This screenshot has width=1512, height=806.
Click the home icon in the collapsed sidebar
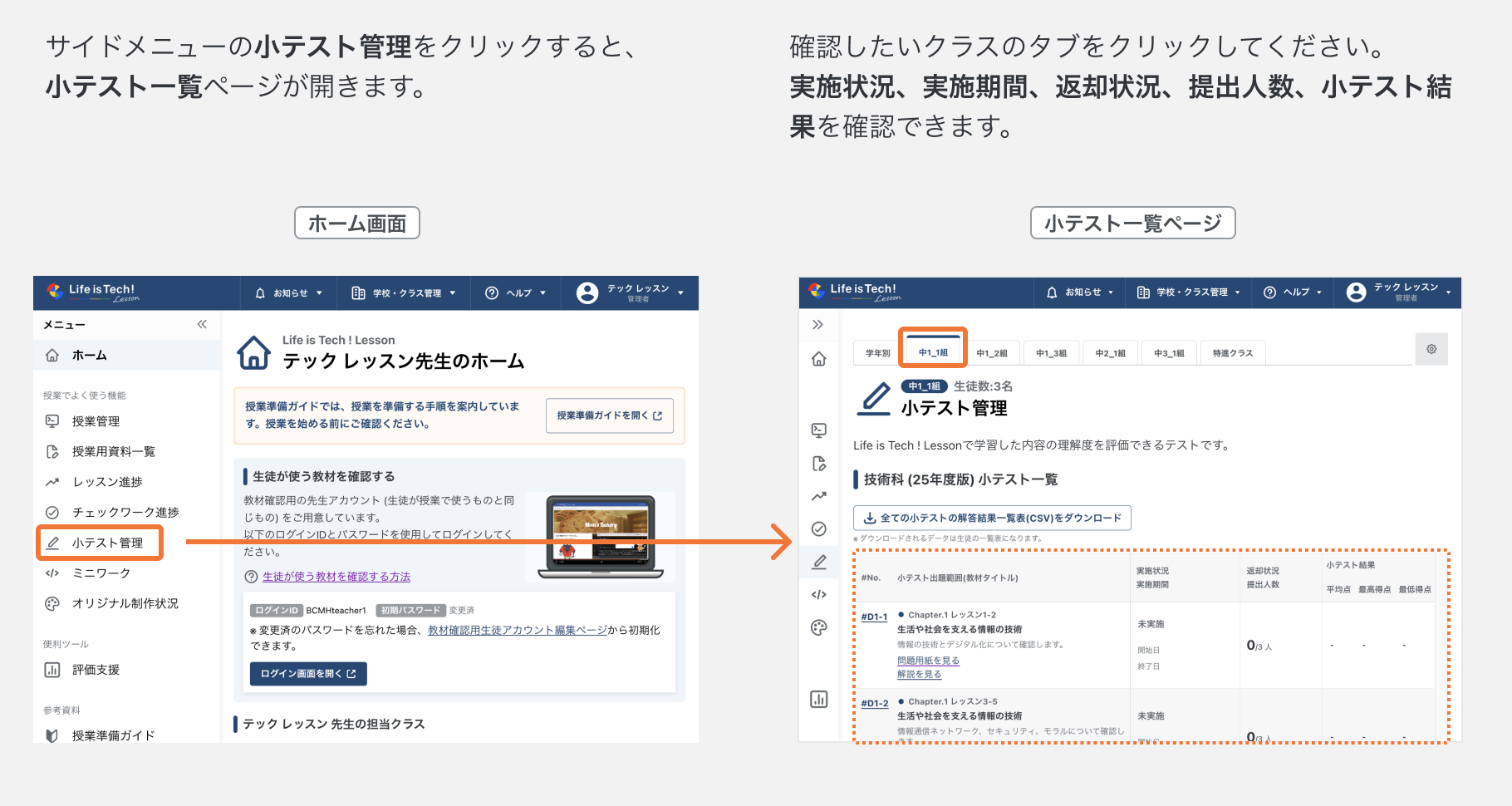coord(819,359)
